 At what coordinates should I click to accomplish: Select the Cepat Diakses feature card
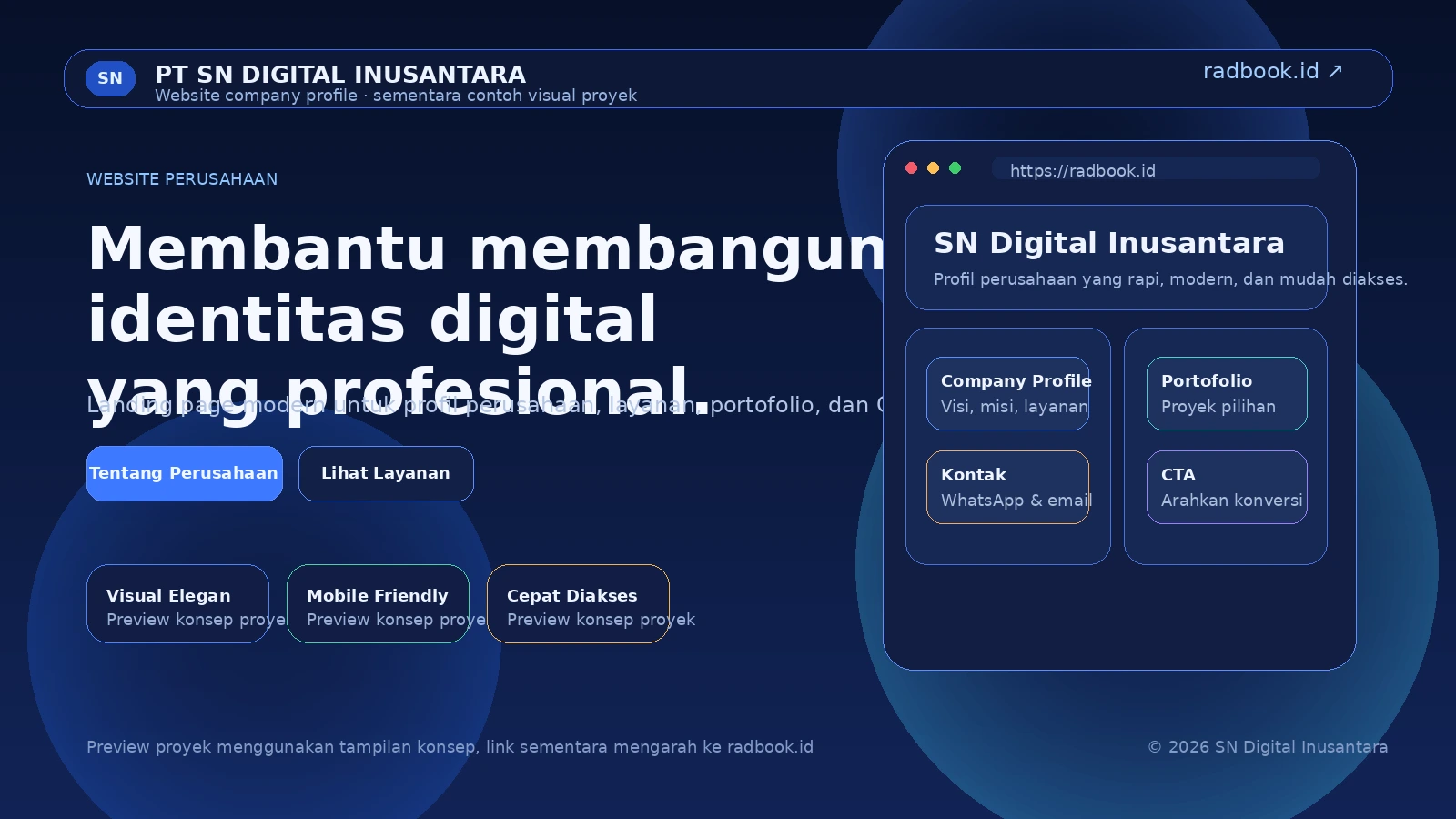(578, 603)
